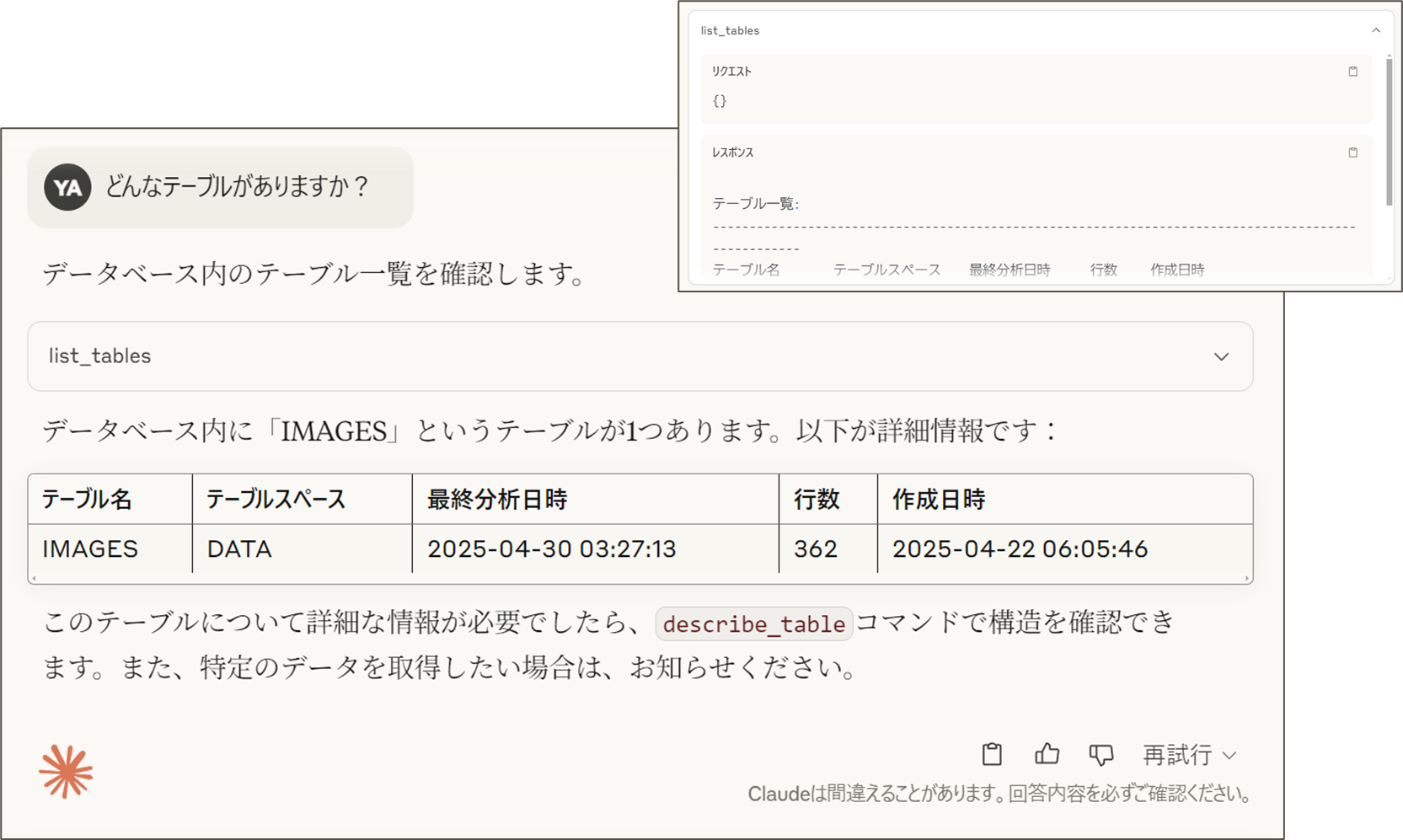
Task: Copy the レスポンス content with its copy icon
Action: [x=1353, y=152]
